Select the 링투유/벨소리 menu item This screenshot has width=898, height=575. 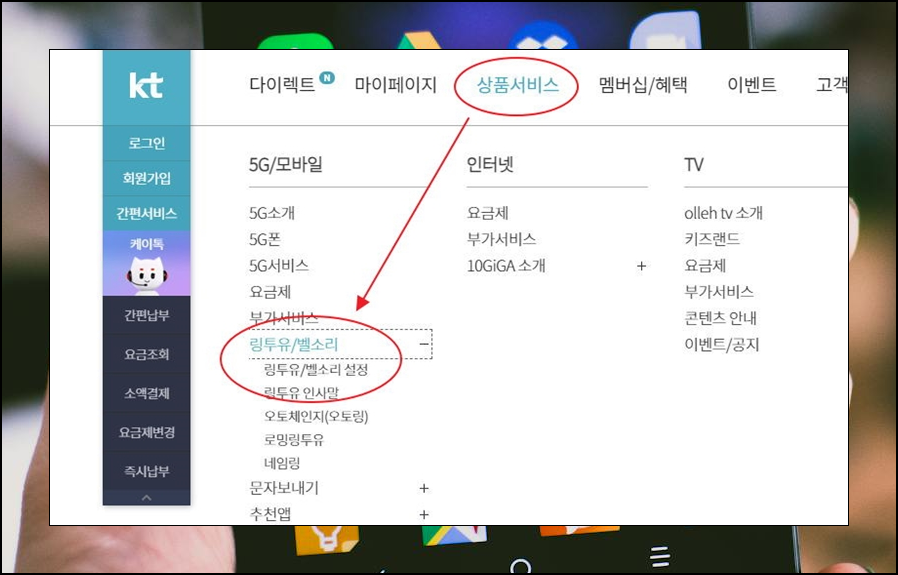pos(294,344)
